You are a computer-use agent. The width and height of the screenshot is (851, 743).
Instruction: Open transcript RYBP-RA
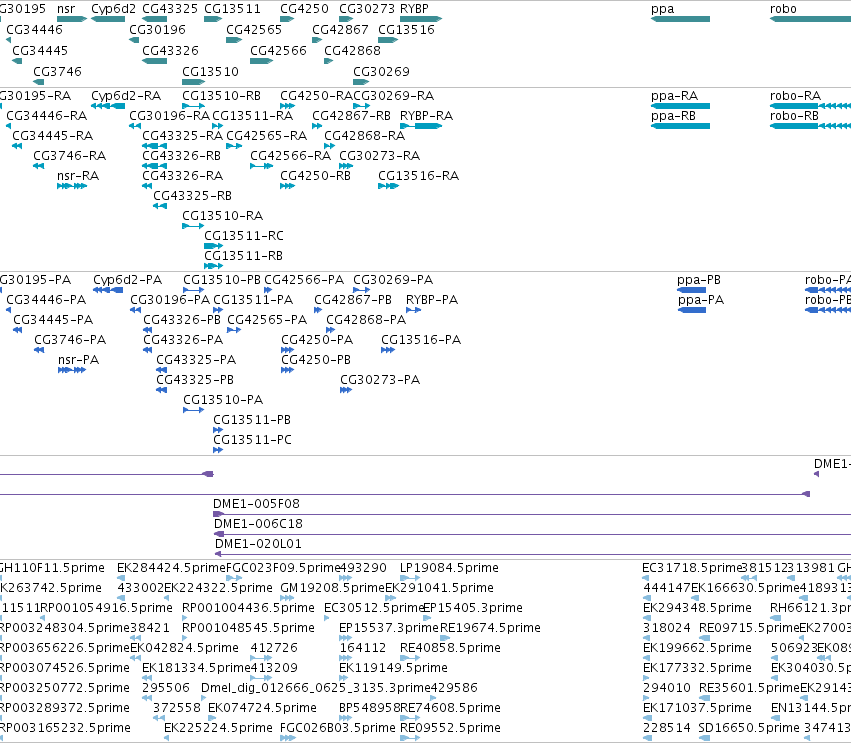point(427,116)
